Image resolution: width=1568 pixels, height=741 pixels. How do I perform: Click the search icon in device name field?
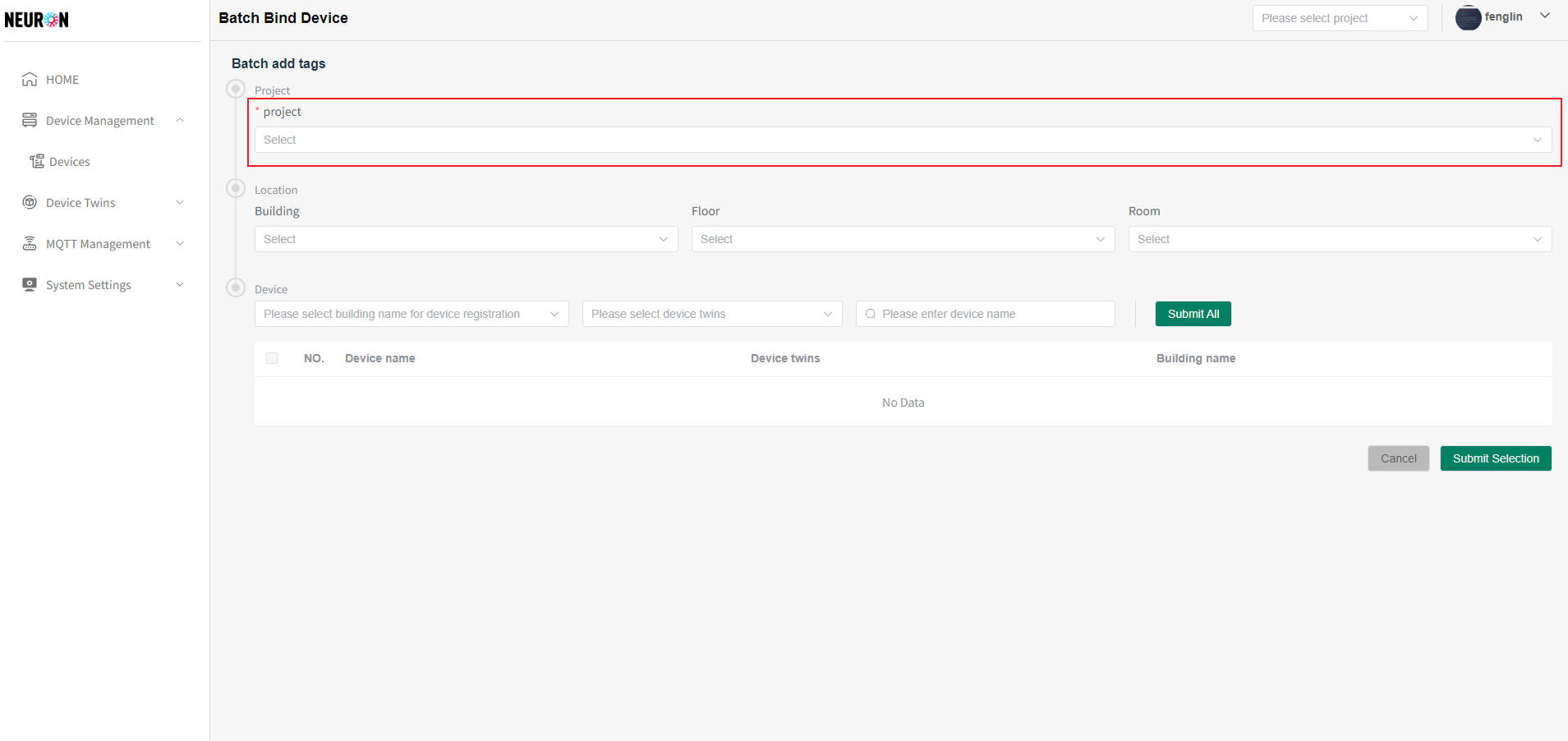pos(871,314)
